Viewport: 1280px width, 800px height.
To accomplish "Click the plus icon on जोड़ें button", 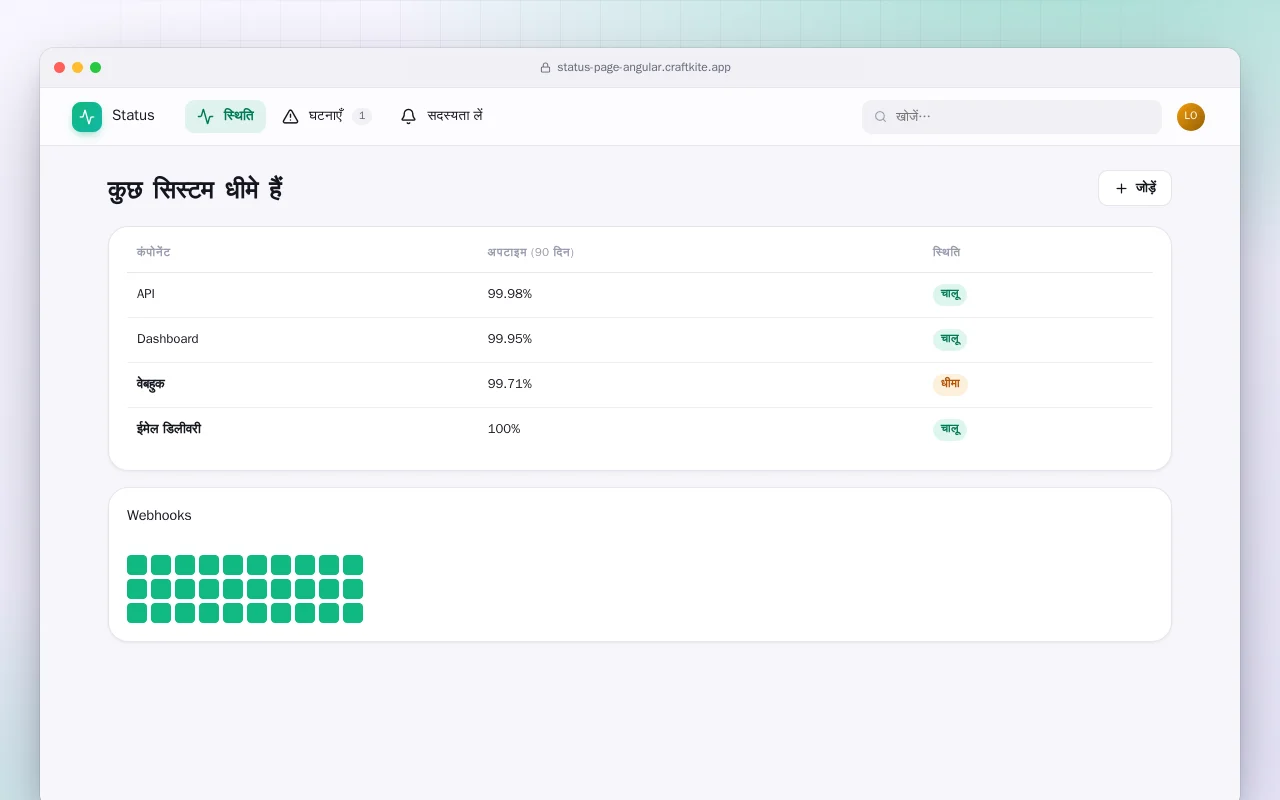I will click(1121, 188).
